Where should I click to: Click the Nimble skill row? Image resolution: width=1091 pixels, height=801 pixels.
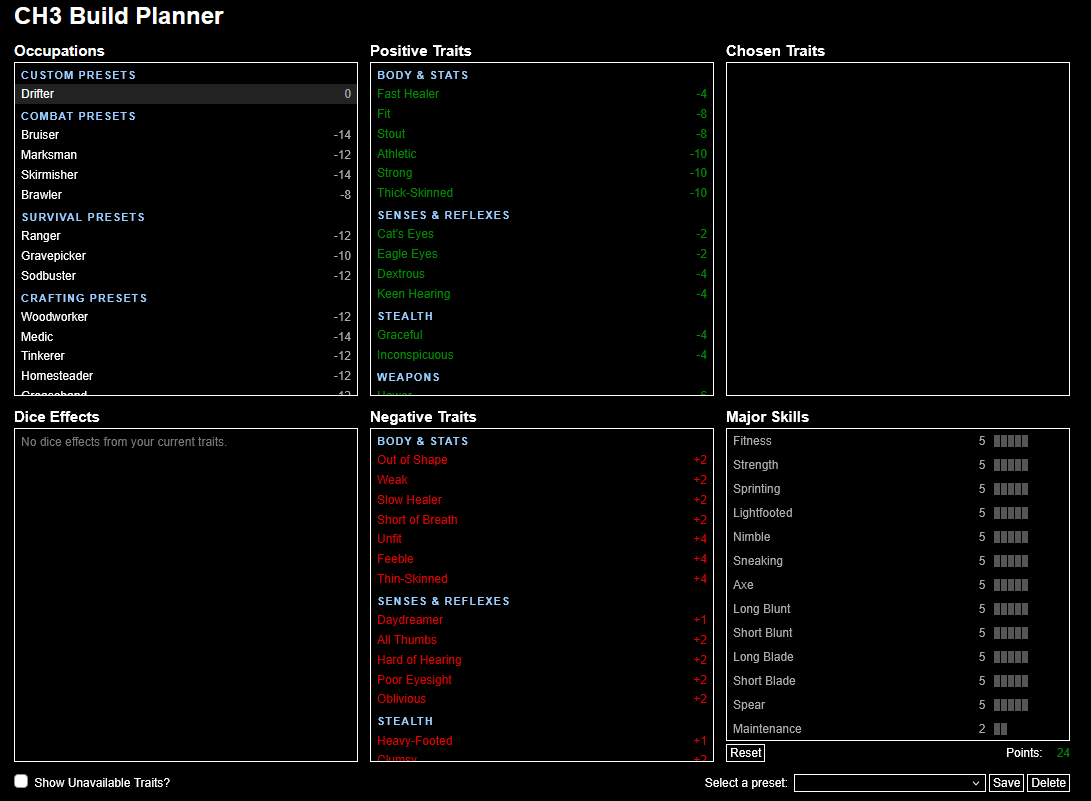[x=898, y=537]
